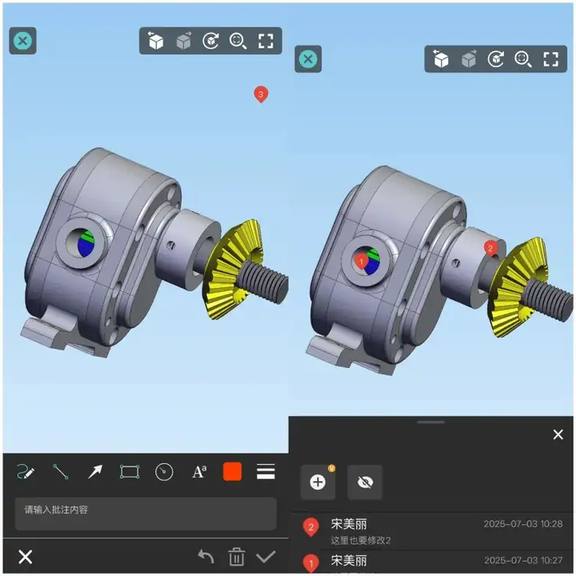Image resolution: width=576 pixels, height=576 pixels.
Task: Select red marker 3 in left viewport
Action: 261,94
